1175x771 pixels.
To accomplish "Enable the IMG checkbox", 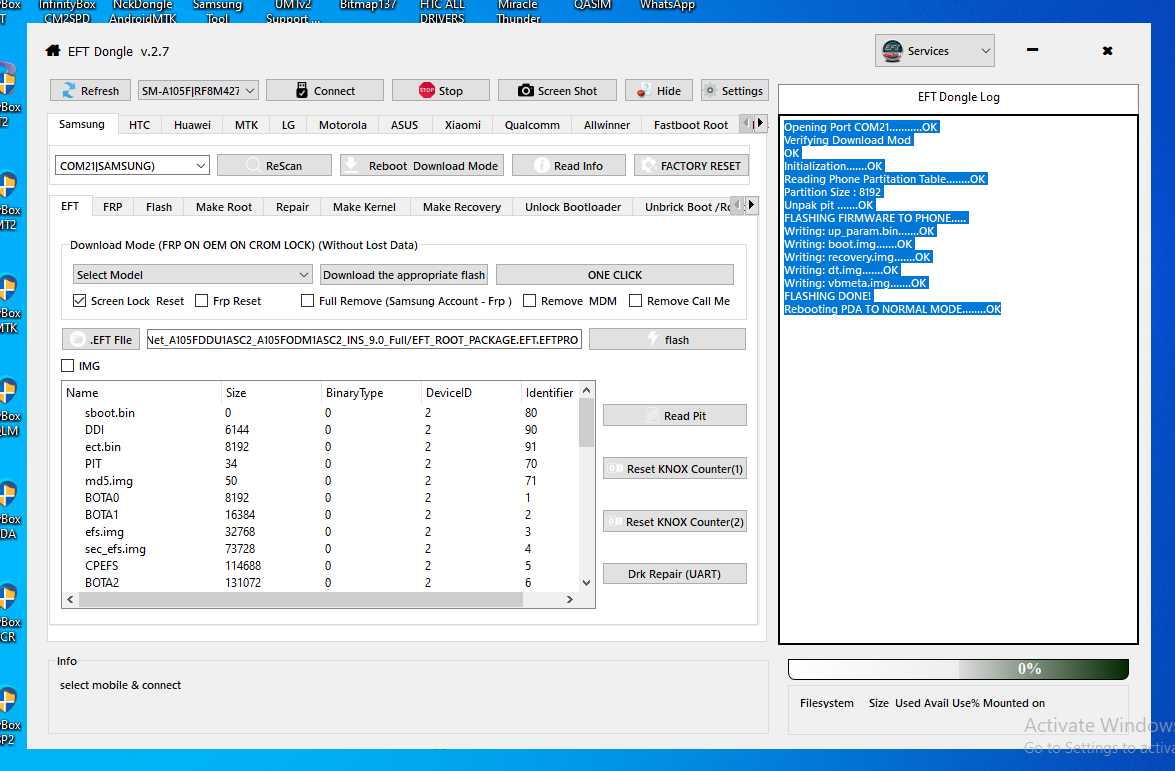I will coord(67,366).
